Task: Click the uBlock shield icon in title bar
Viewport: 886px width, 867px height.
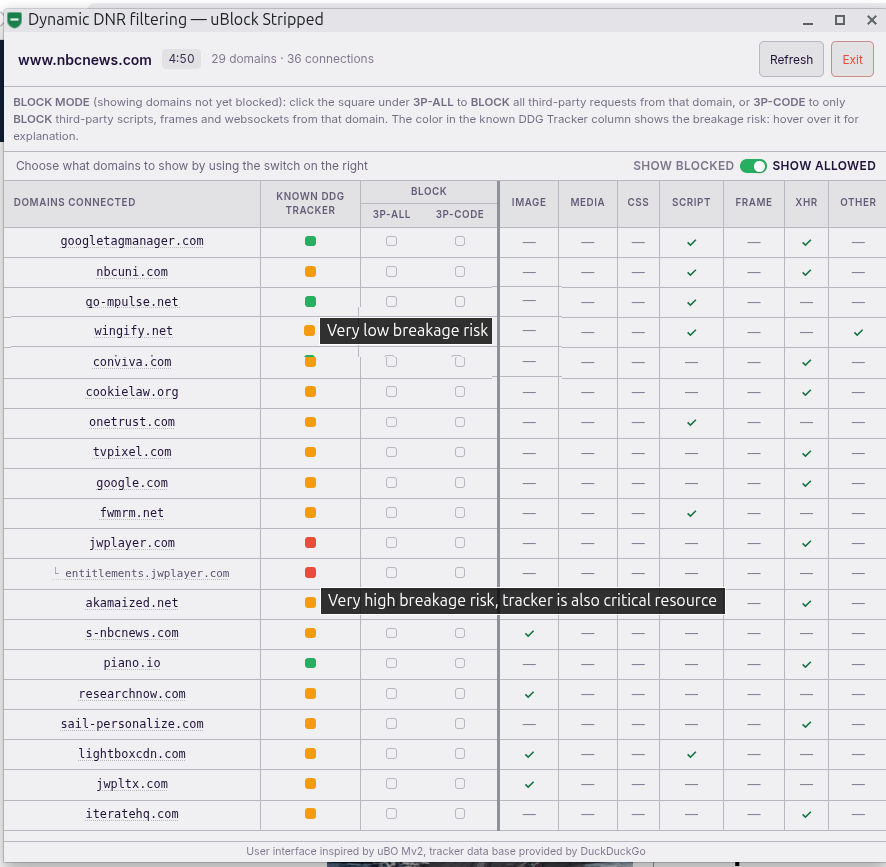Action: click(x=14, y=20)
